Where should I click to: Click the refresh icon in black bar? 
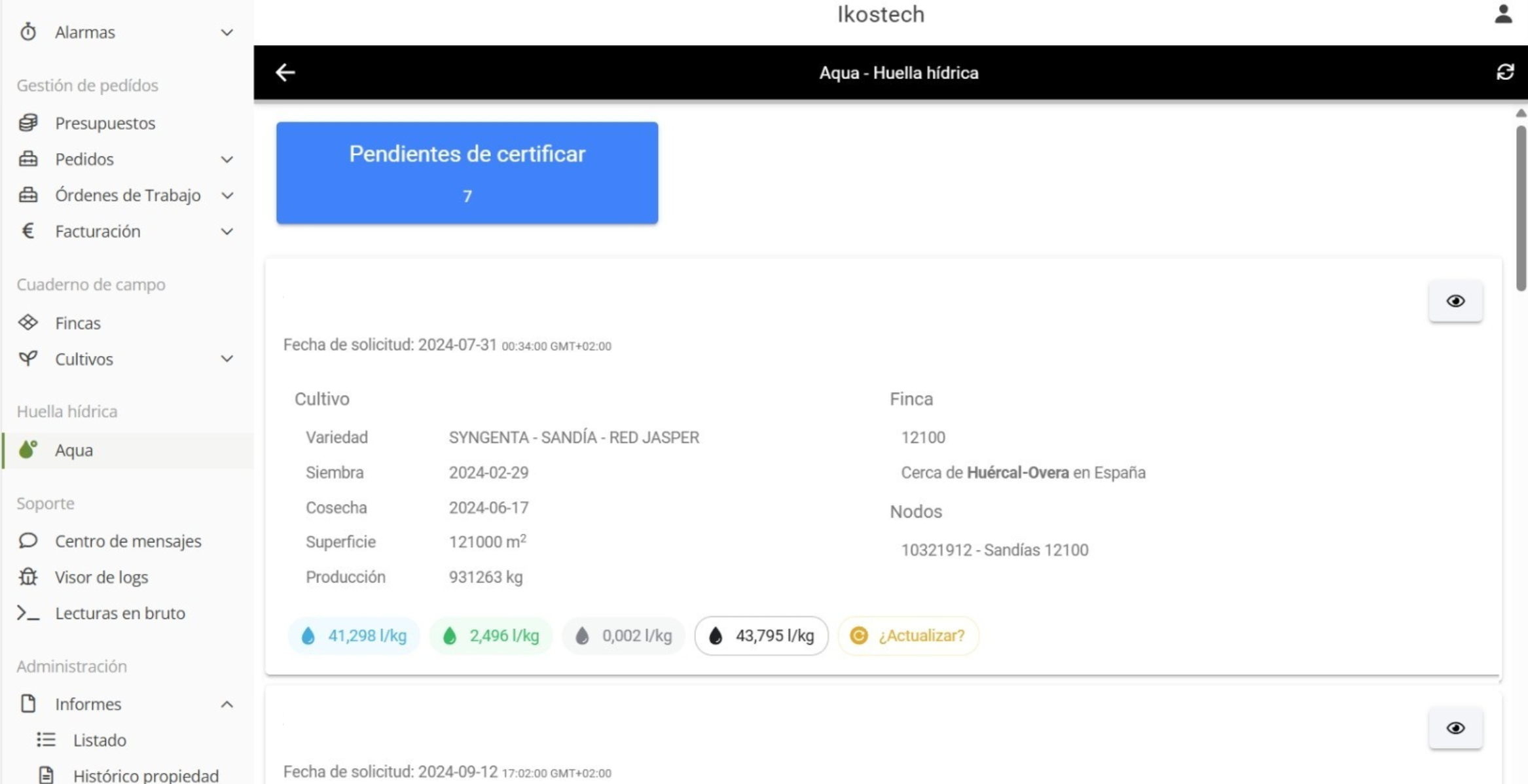tap(1504, 72)
